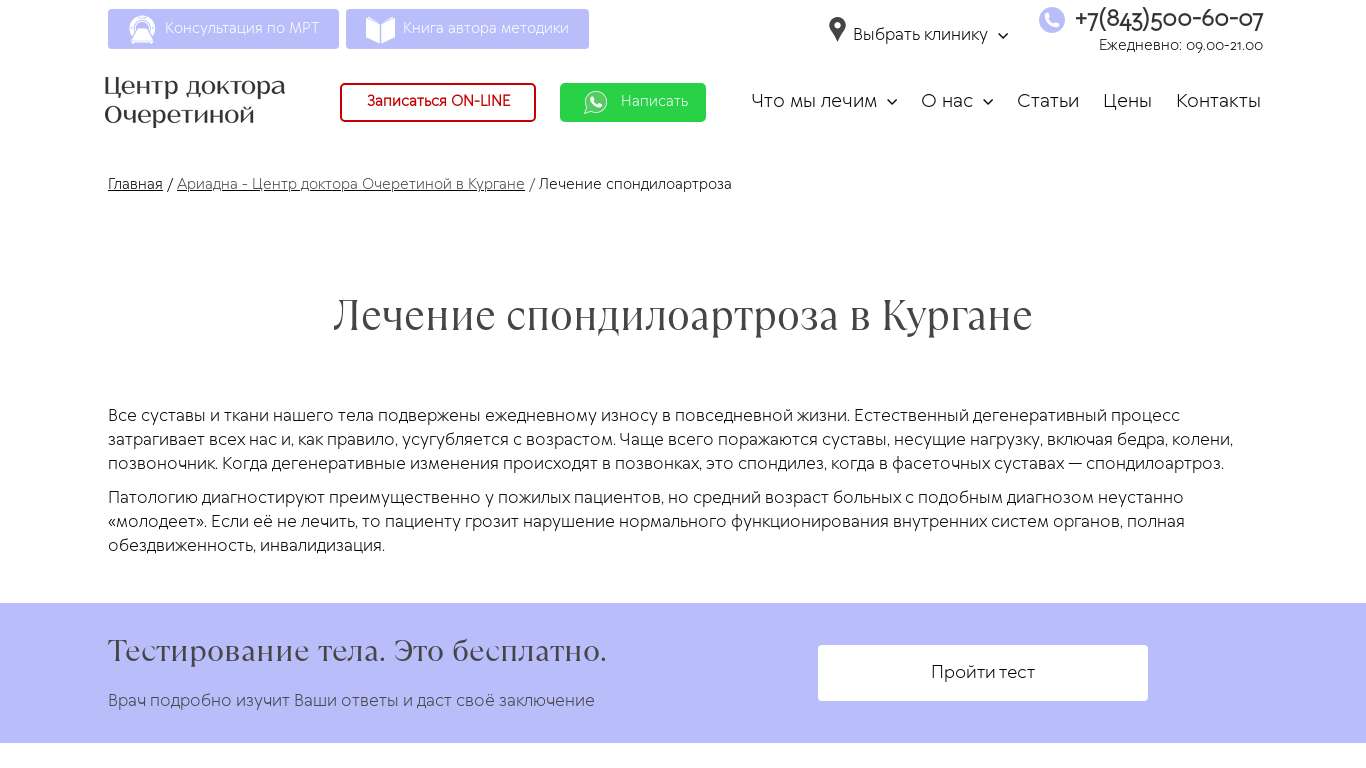The height and width of the screenshot is (768, 1366).
Task: Click the MRT scanner icon
Action: pyautogui.click(x=142, y=30)
